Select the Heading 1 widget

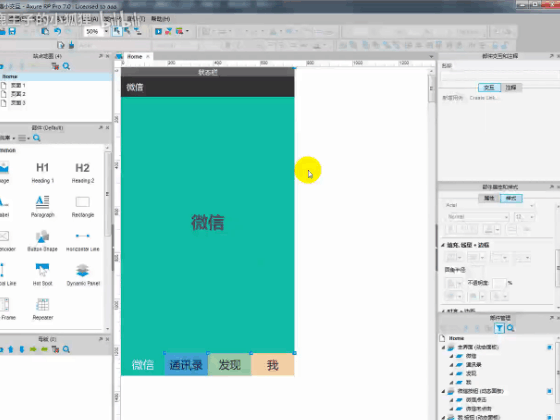[x=42, y=172]
